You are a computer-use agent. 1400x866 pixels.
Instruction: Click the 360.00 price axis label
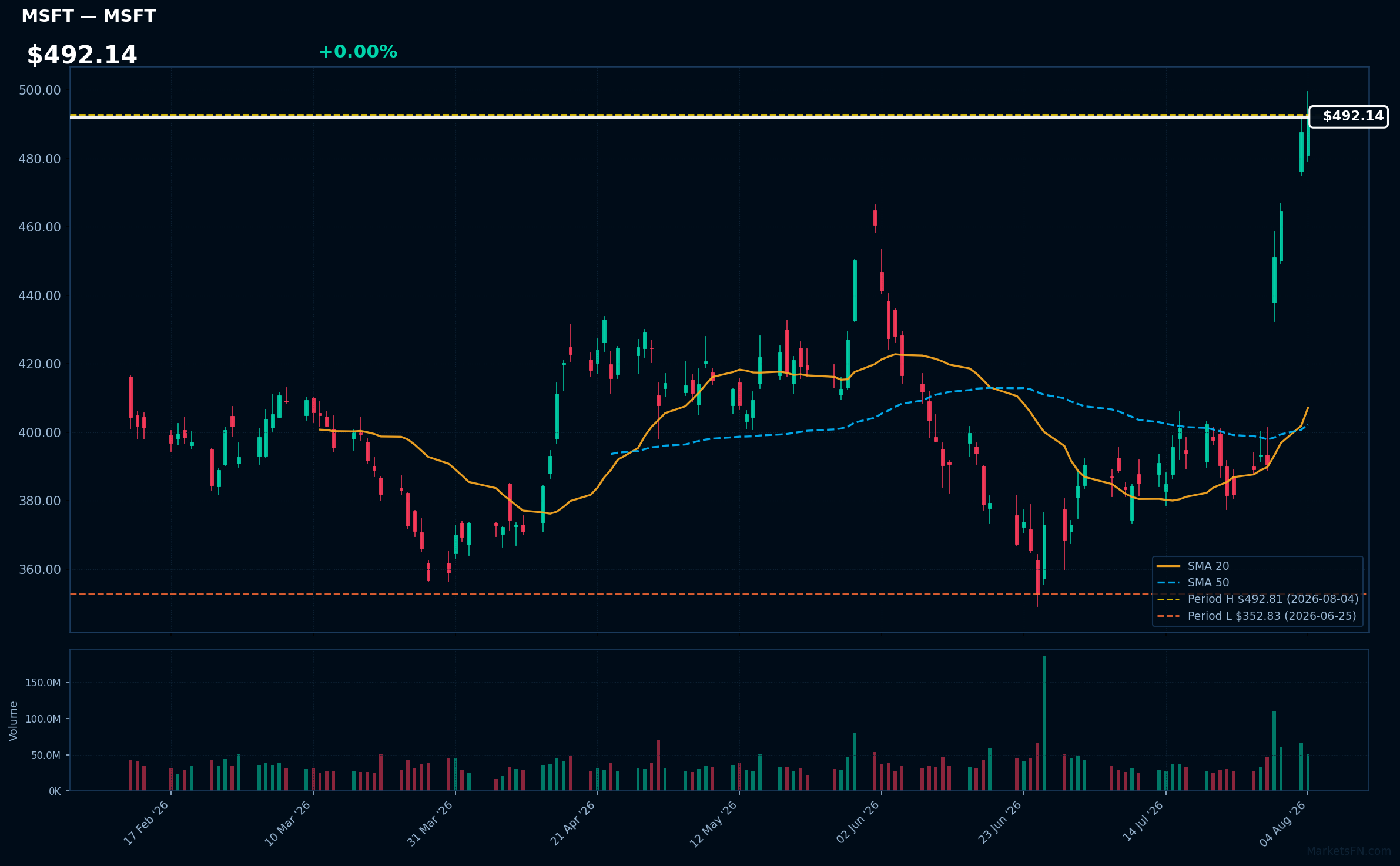[x=40, y=569]
